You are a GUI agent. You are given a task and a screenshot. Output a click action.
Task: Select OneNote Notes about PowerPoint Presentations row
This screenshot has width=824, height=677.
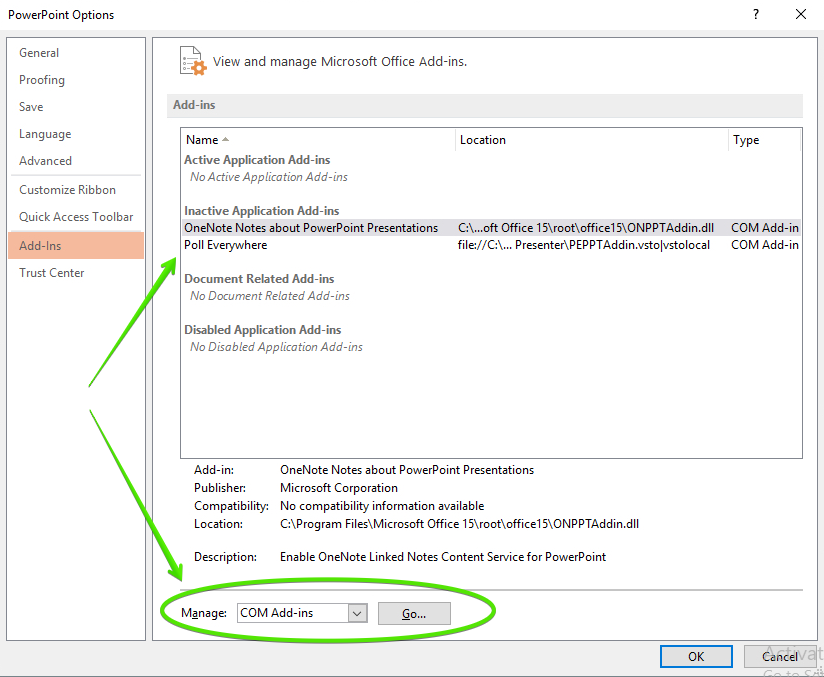[311, 228]
